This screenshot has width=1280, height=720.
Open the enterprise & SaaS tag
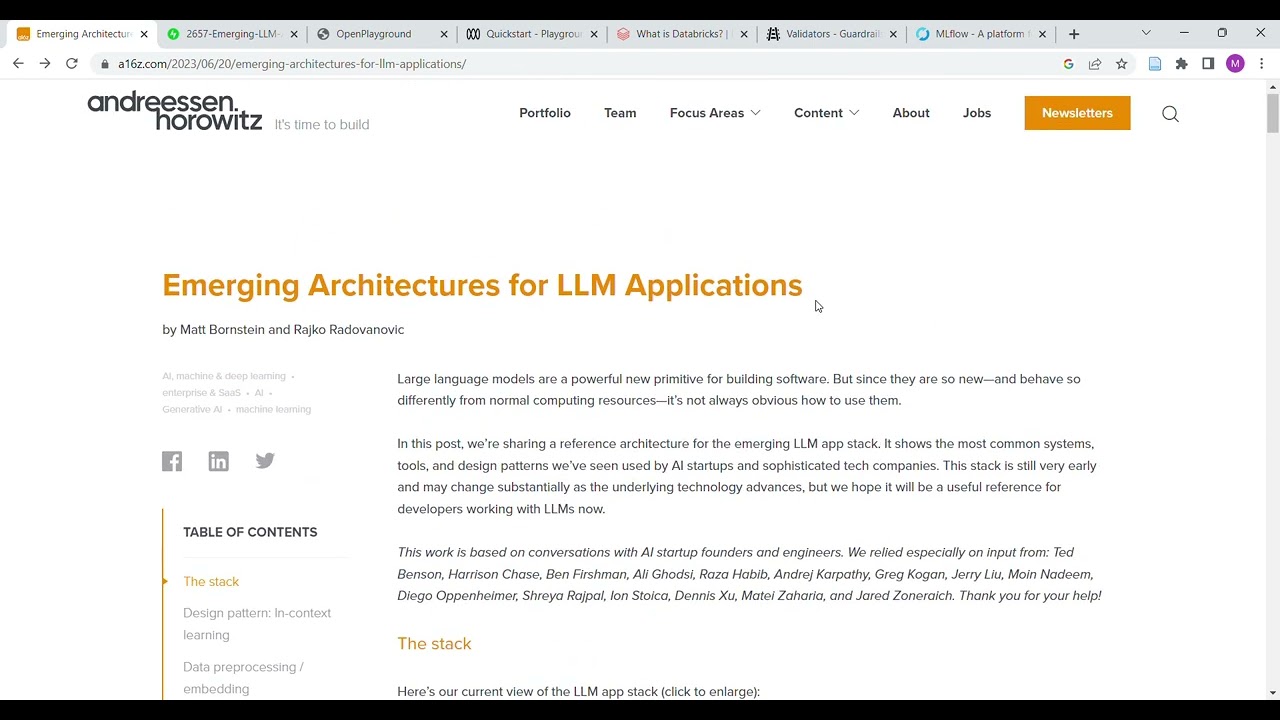(201, 393)
